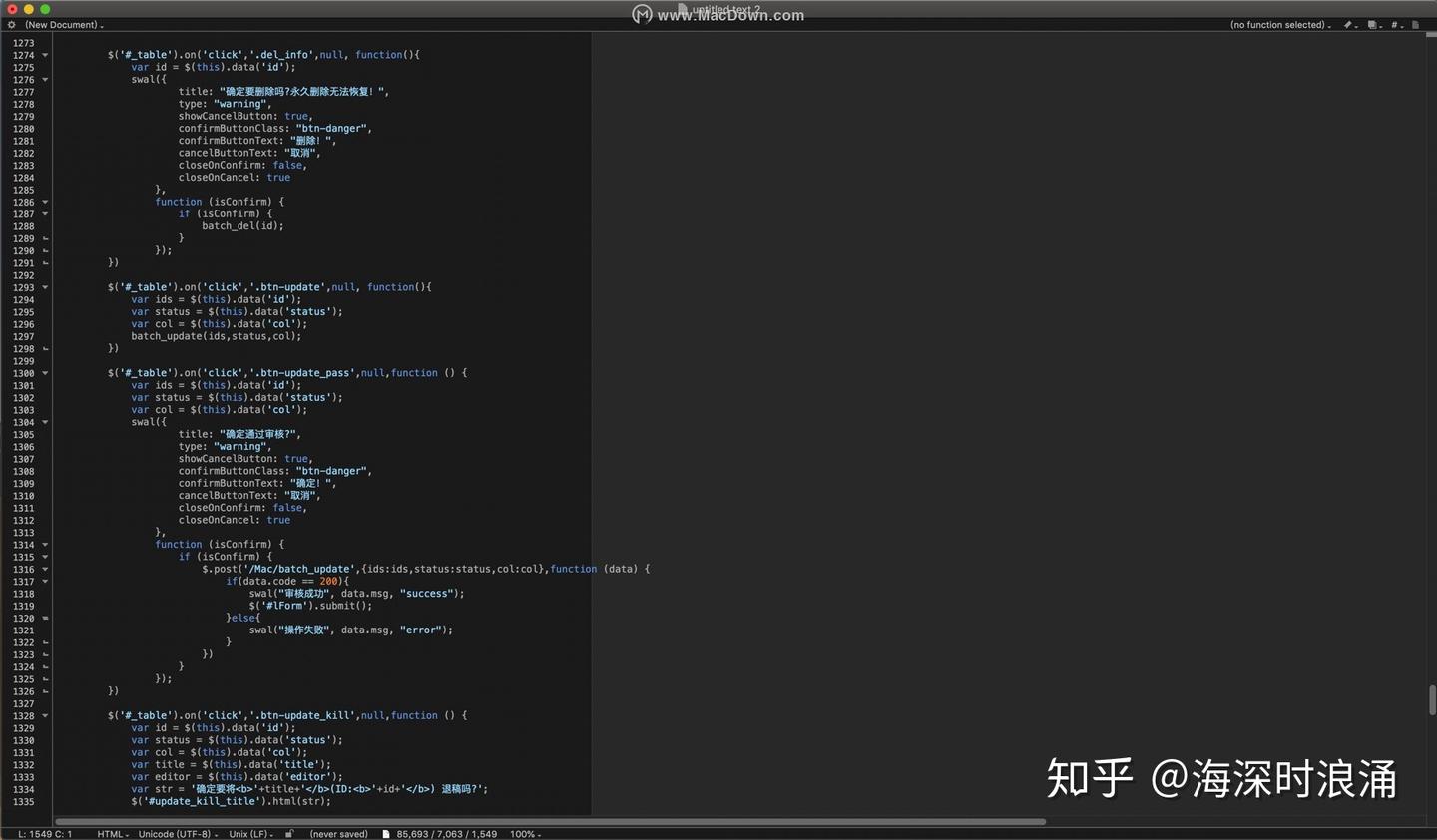Screen dimensions: 1437x840
Task: Collapse the btn-update_kill handler at line 1328
Action: pyautogui.click(x=45, y=716)
